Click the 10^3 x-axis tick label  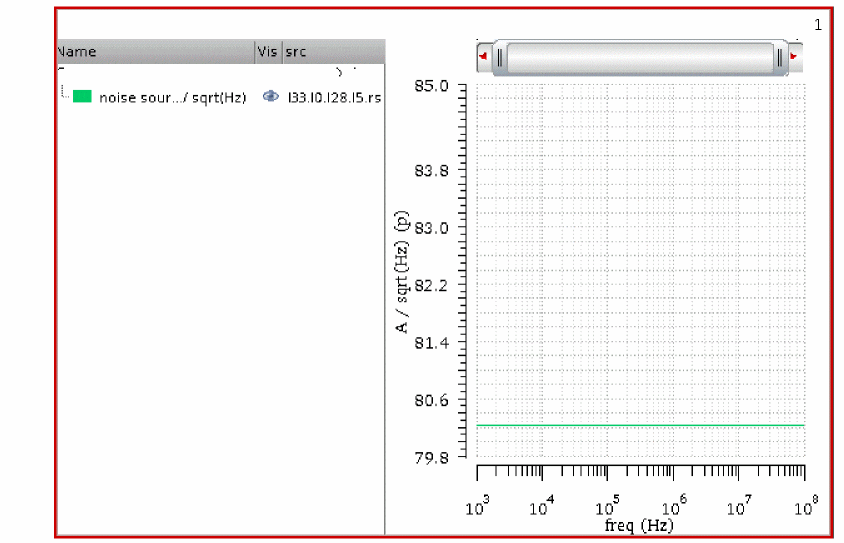tap(477, 506)
